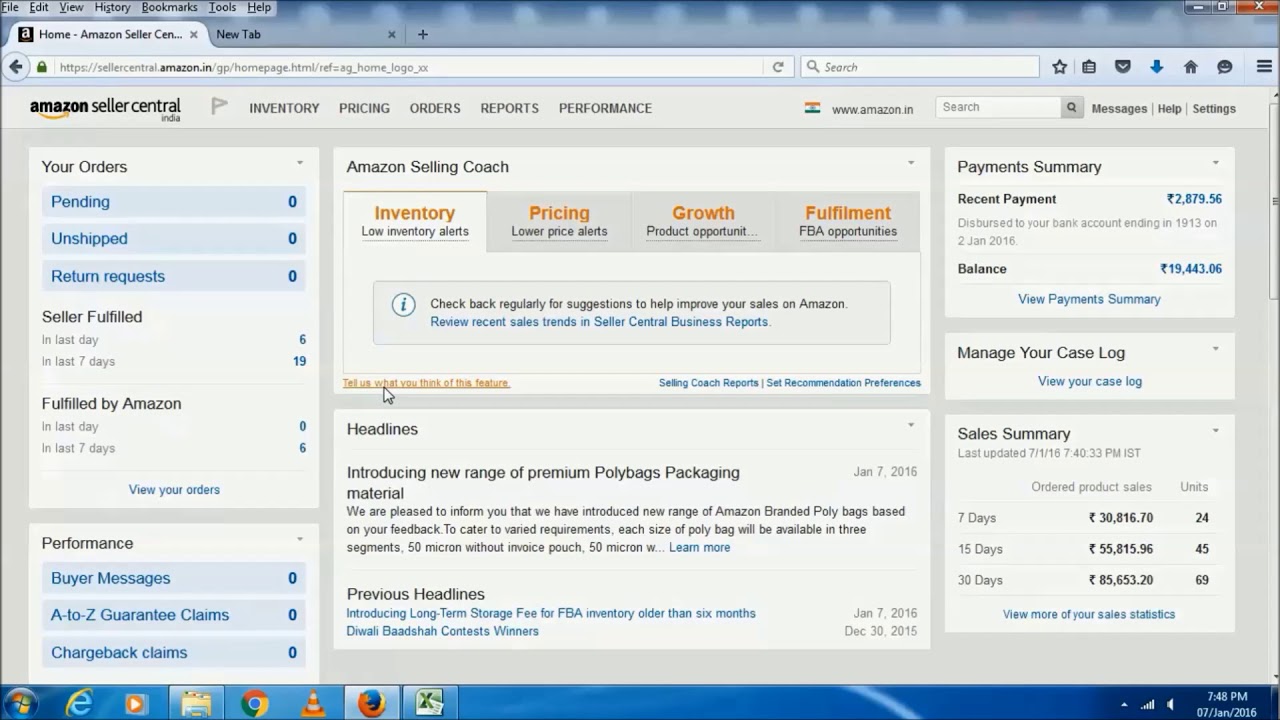The height and width of the screenshot is (720, 1280).
Task: Click the Windows Start button
Action: click(x=20, y=703)
